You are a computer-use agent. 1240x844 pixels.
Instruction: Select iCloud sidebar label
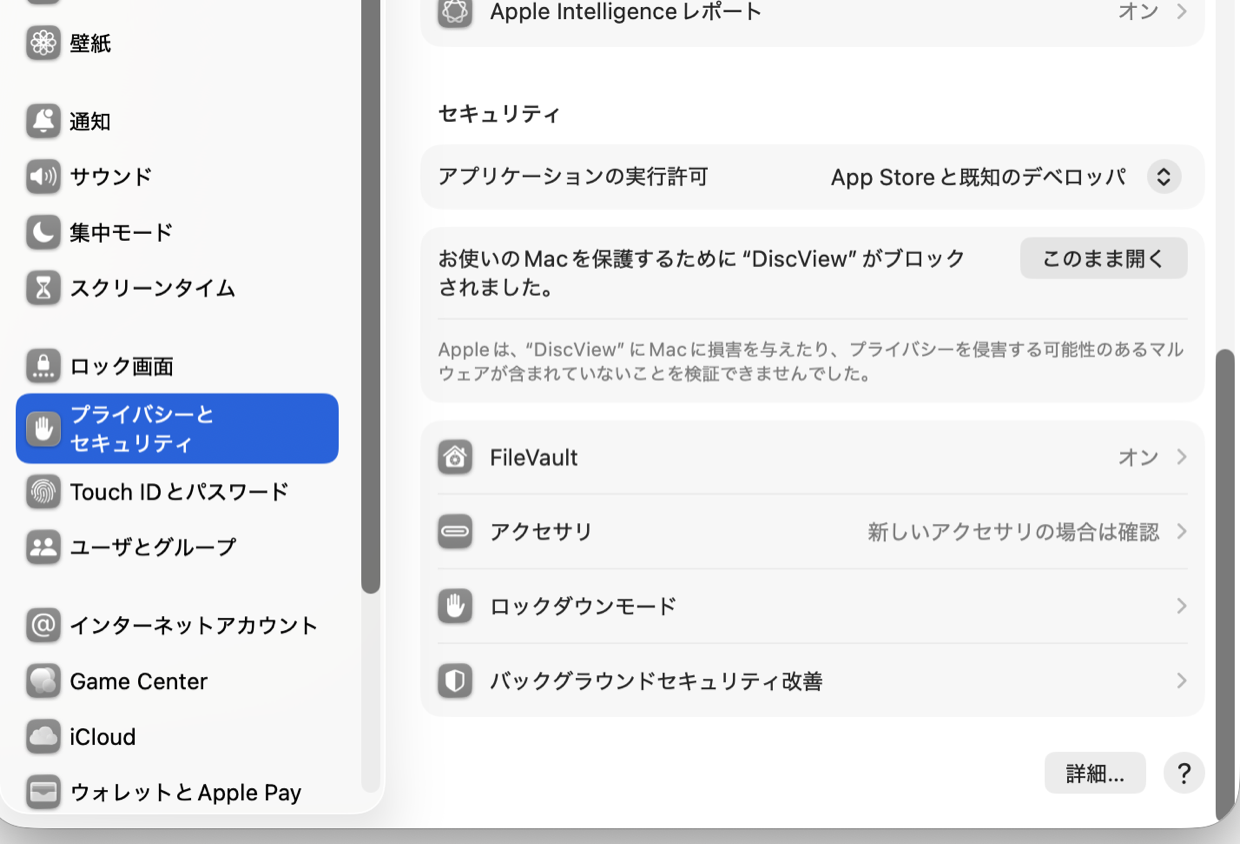pyautogui.click(x=103, y=737)
